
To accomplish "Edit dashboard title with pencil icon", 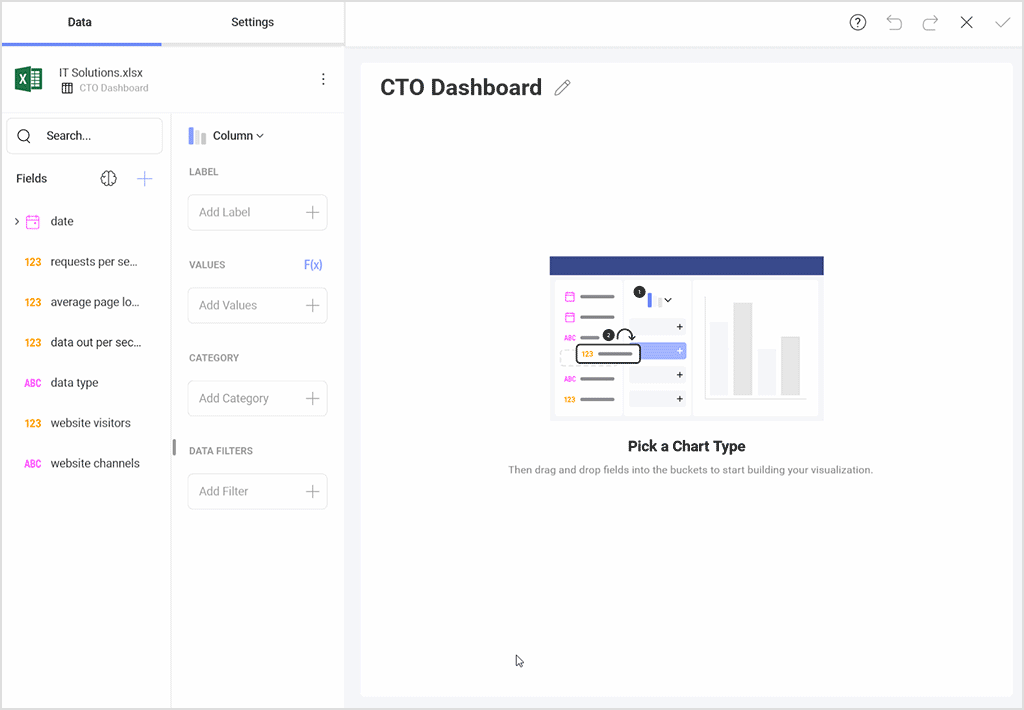I will click(562, 88).
